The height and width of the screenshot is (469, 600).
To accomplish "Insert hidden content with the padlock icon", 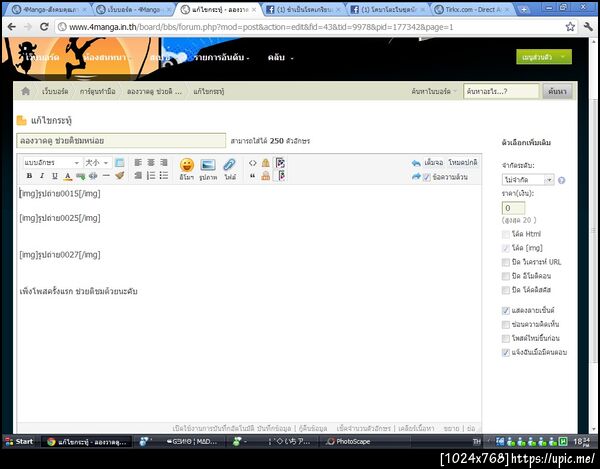I will (266, 163).
